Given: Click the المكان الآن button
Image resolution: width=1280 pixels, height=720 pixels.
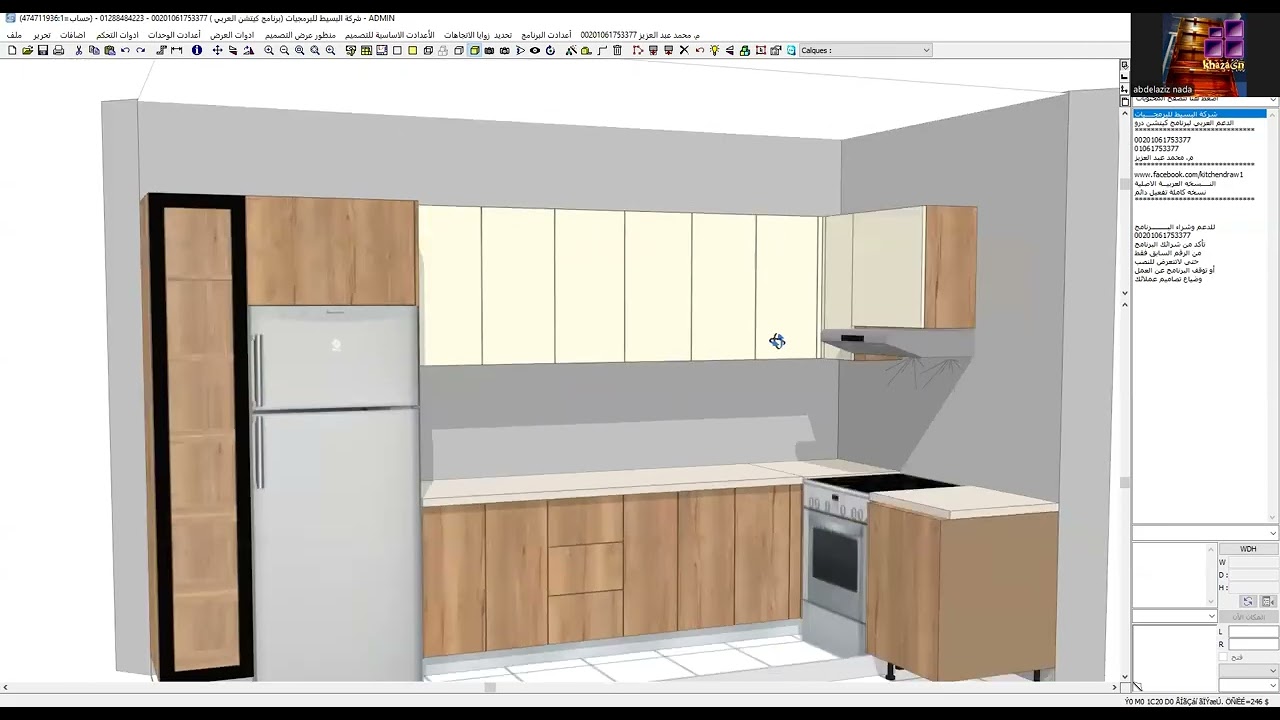Looking at the screenshot, I should coord(1248,617).
